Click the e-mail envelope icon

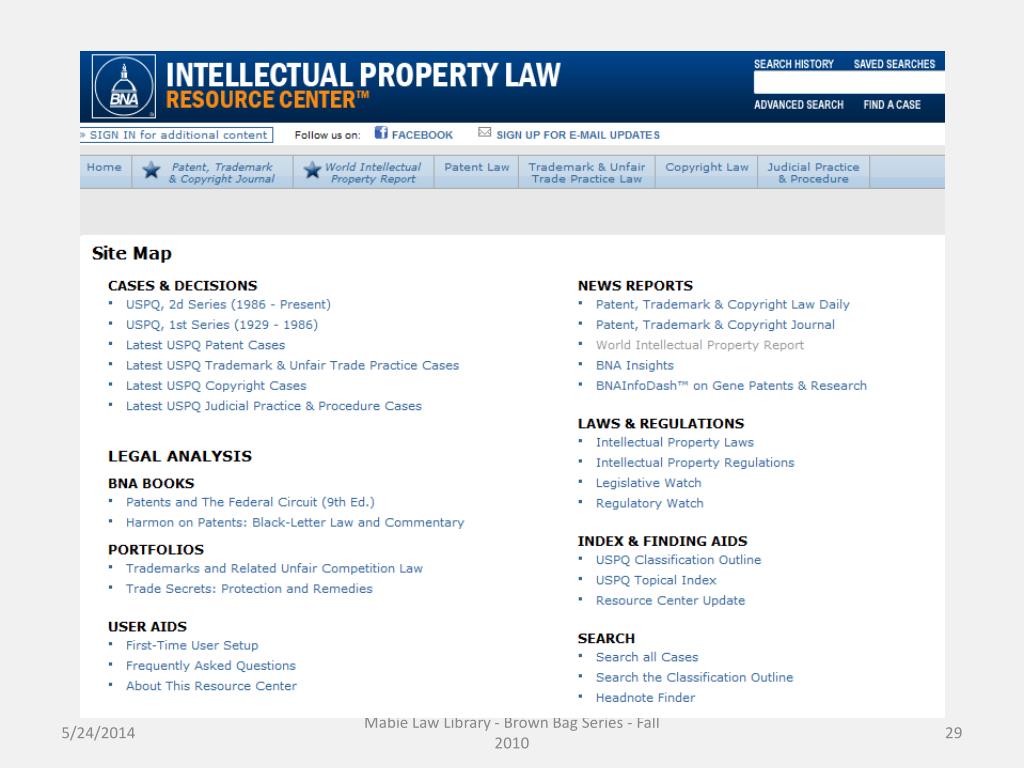484,133
